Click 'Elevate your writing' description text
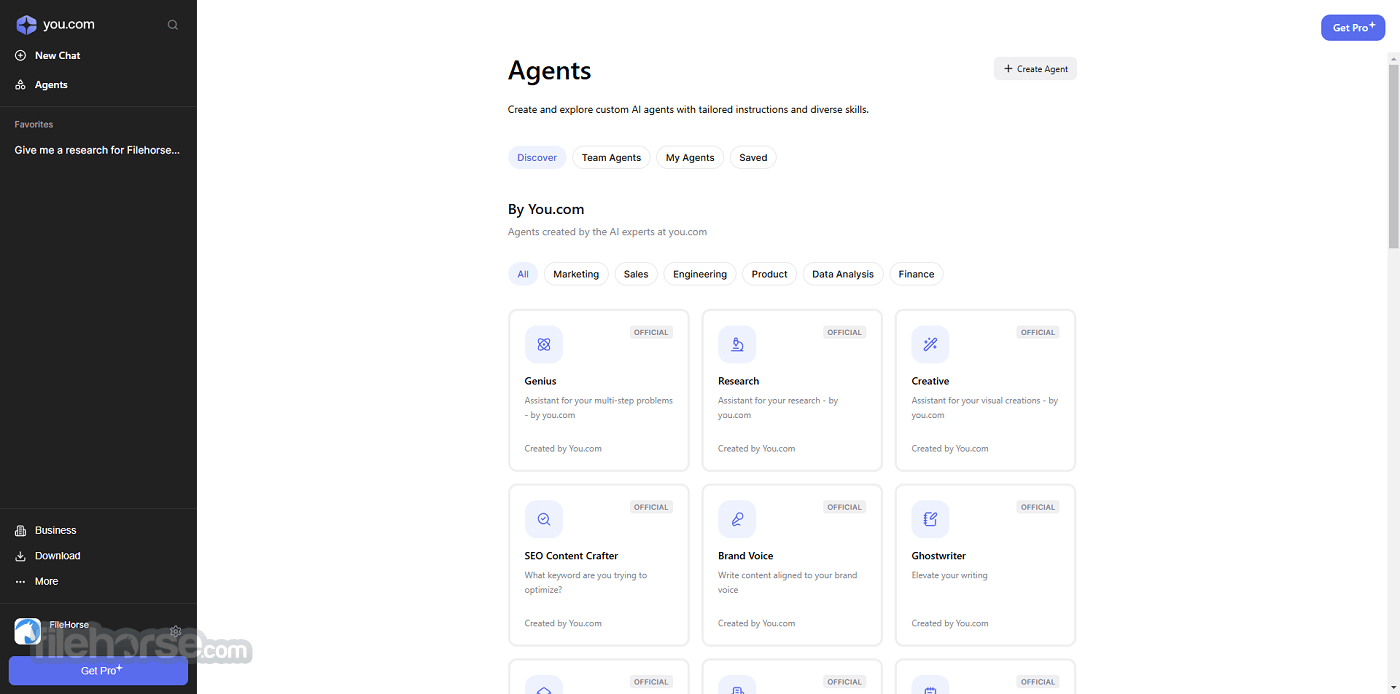Screen dimensions: 1400x694 949,576
